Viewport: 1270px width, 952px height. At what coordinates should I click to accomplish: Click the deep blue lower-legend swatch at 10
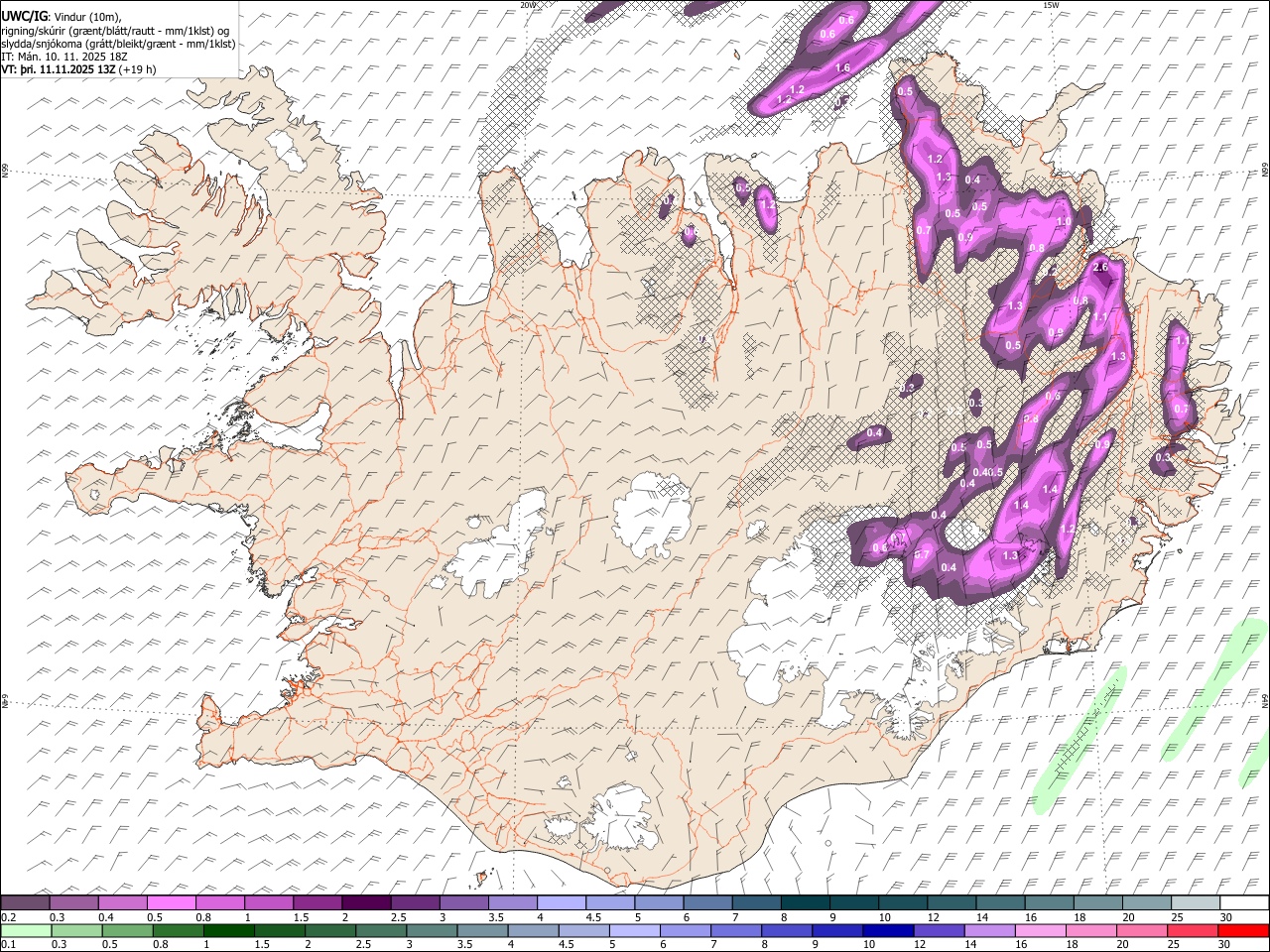pos(888,930)
